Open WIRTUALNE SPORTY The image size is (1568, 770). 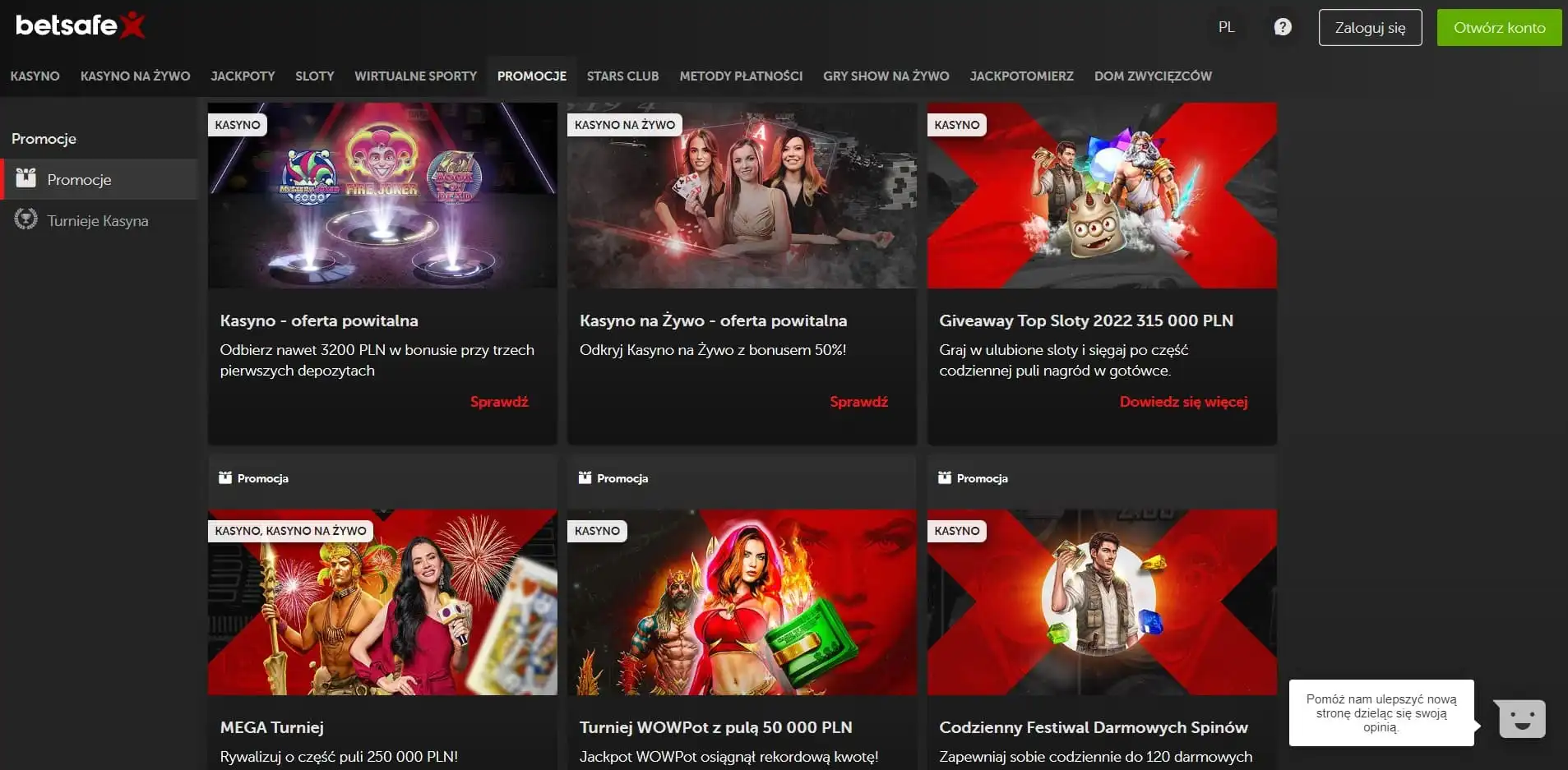click(x=415, y=76)
